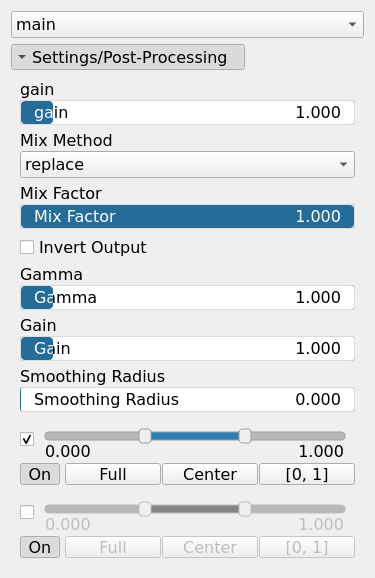Collapse Settings/Post-Processing section
375x578 pixels.
[128, 57]
